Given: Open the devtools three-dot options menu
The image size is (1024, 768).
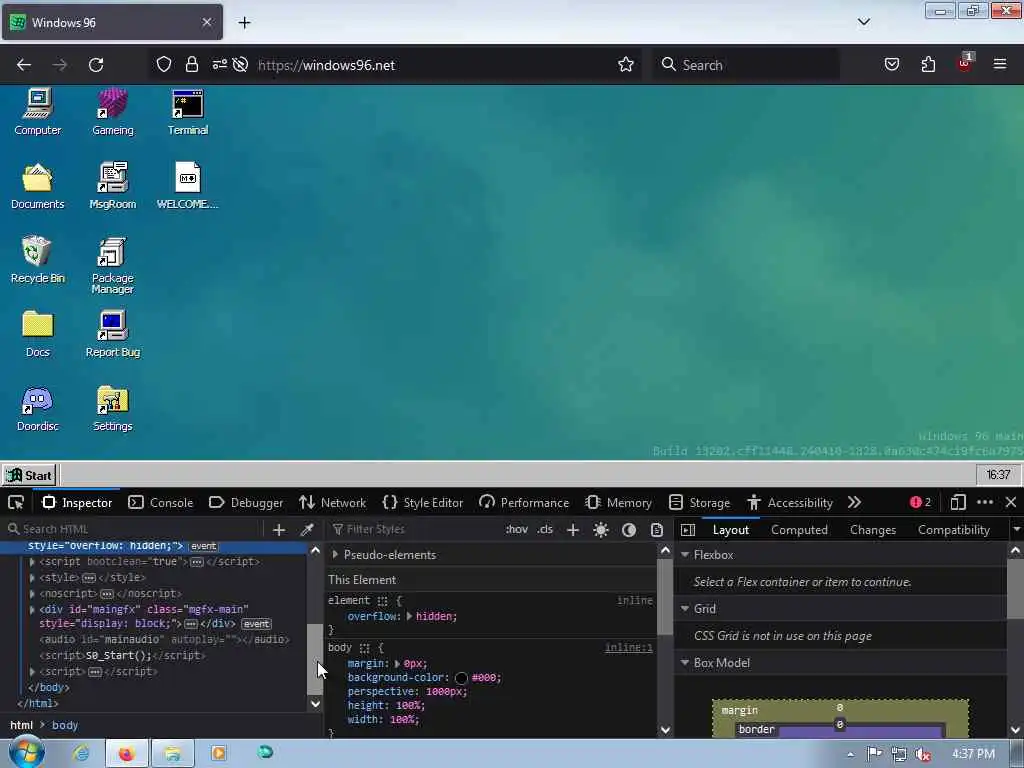Looking at the screenshot, I should point(985,502).
